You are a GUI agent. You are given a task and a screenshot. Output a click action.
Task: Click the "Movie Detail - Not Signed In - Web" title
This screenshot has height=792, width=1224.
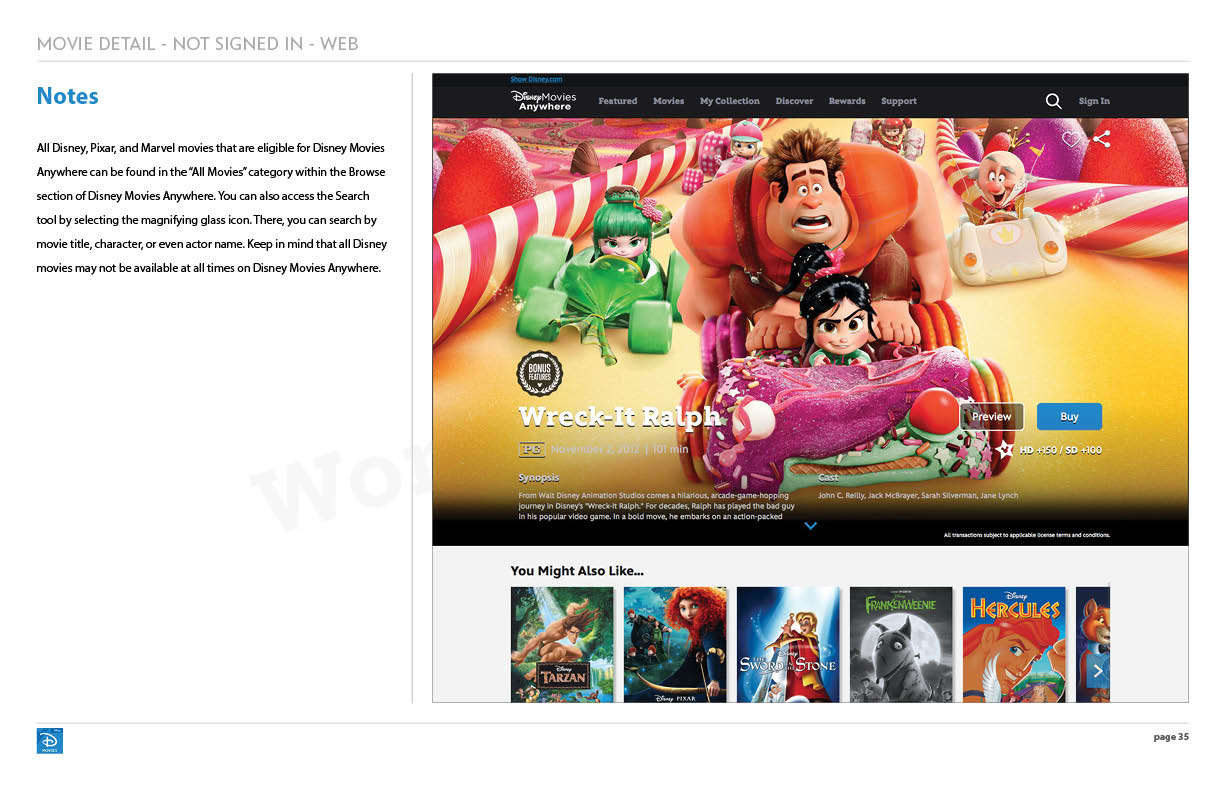[197, 44]
